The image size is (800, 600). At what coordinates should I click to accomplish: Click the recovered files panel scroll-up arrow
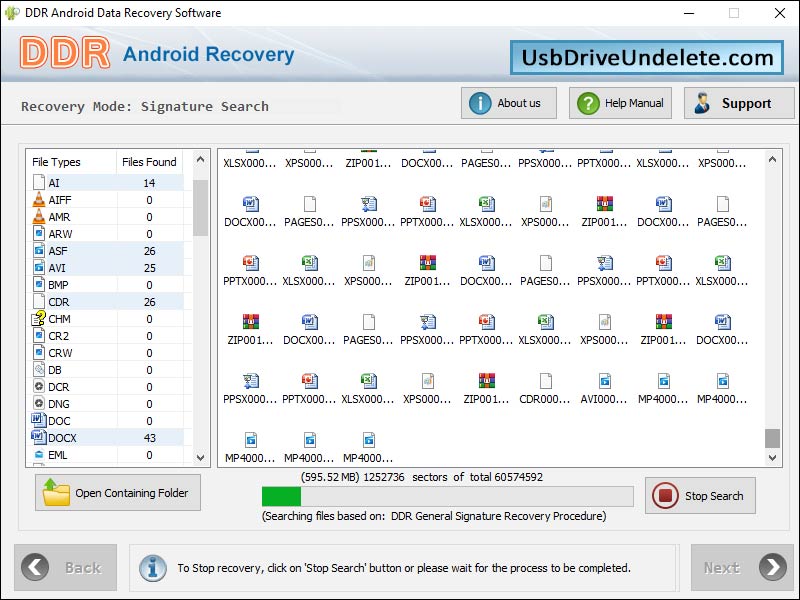point(772,160)
